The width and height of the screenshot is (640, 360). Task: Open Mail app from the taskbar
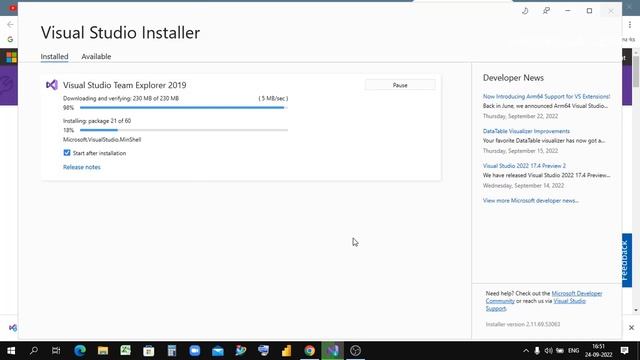click(x=218, y=351)
